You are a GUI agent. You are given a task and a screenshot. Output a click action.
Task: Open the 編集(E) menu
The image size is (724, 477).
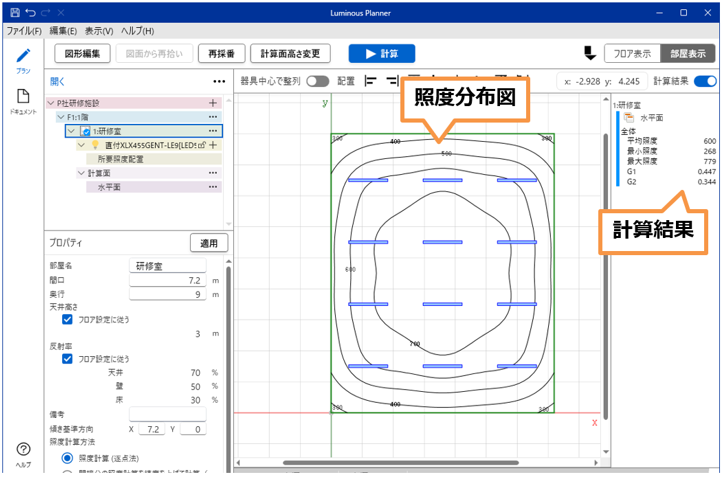(x=63, y=31)
